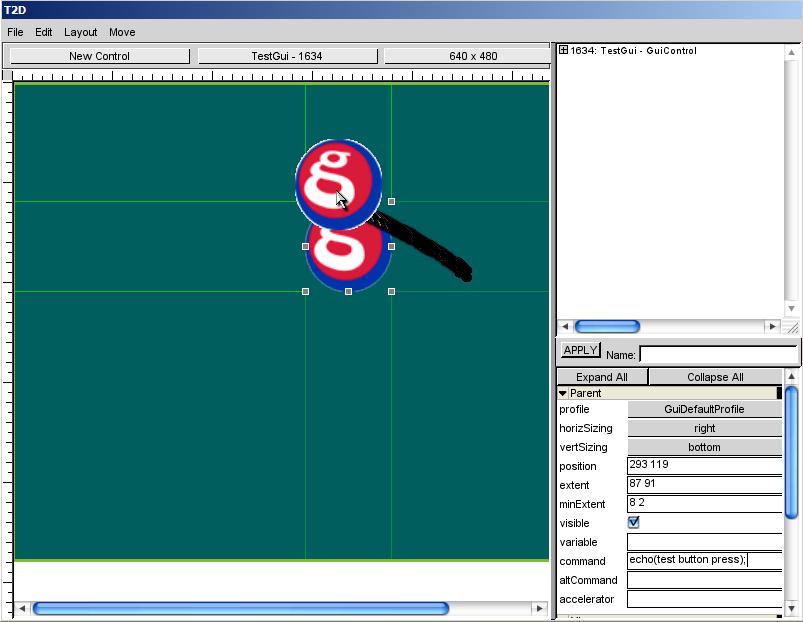Viewport: 803px width, 622px height.
Task: Click the bottom-center selection handle
Action: tap(348, 291)
